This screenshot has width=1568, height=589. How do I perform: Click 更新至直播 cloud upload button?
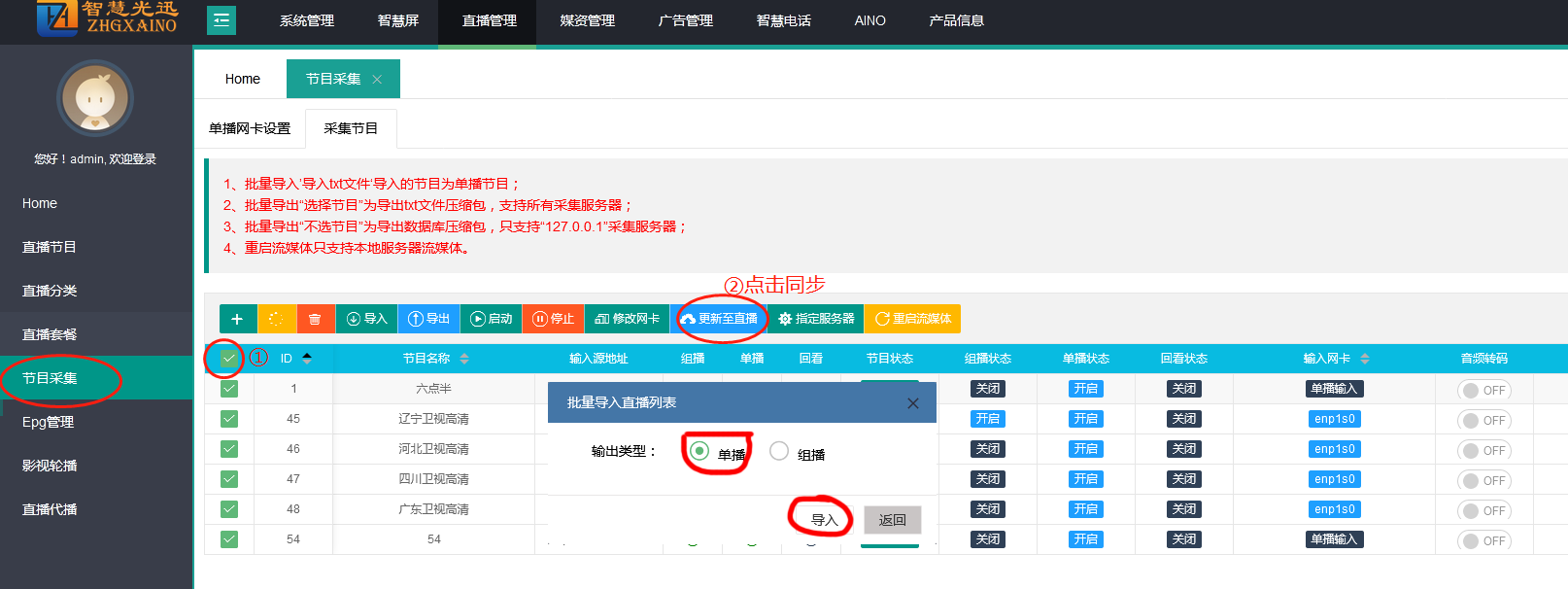[x=719, y=319]
